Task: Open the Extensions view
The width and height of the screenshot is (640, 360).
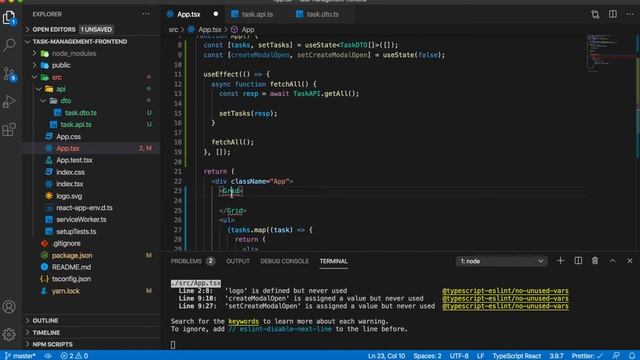Action: click(x=9, y=129)
